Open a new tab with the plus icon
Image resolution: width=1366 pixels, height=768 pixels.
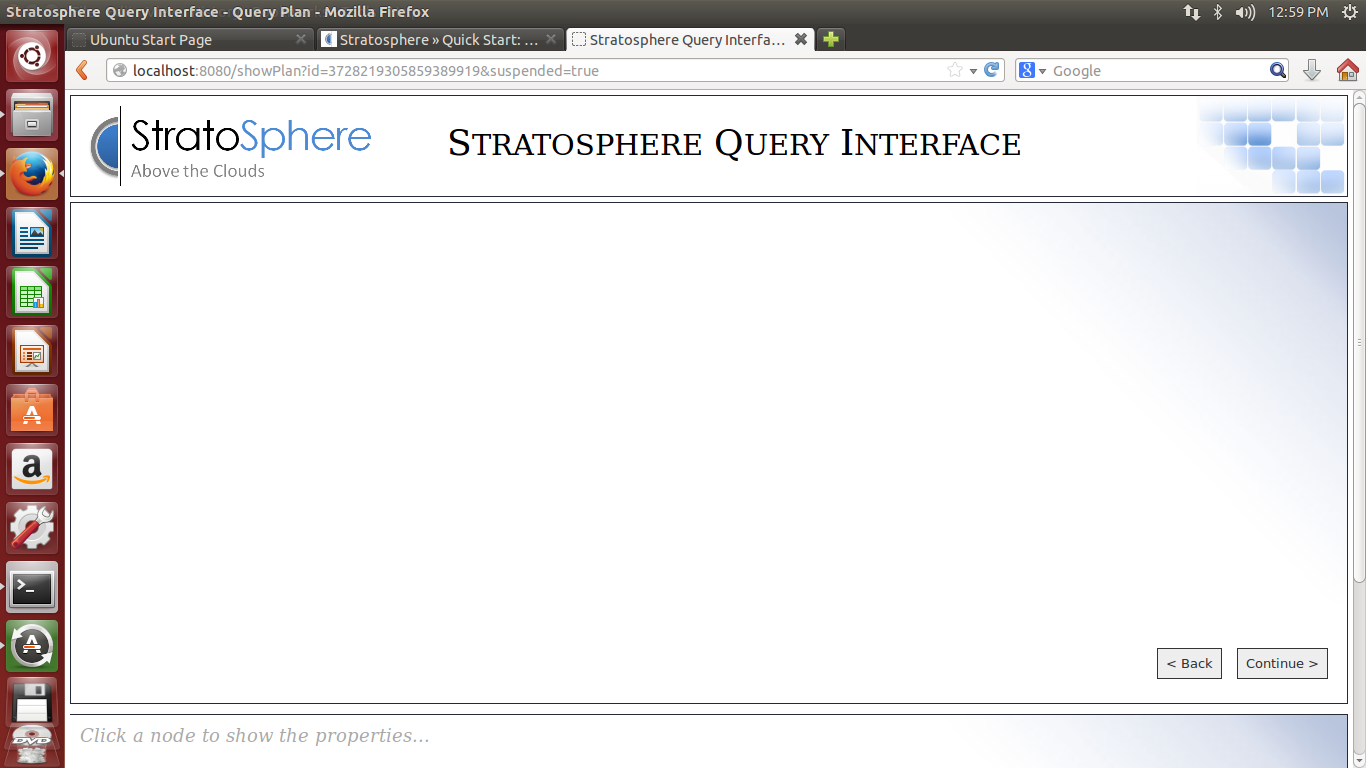830,40
